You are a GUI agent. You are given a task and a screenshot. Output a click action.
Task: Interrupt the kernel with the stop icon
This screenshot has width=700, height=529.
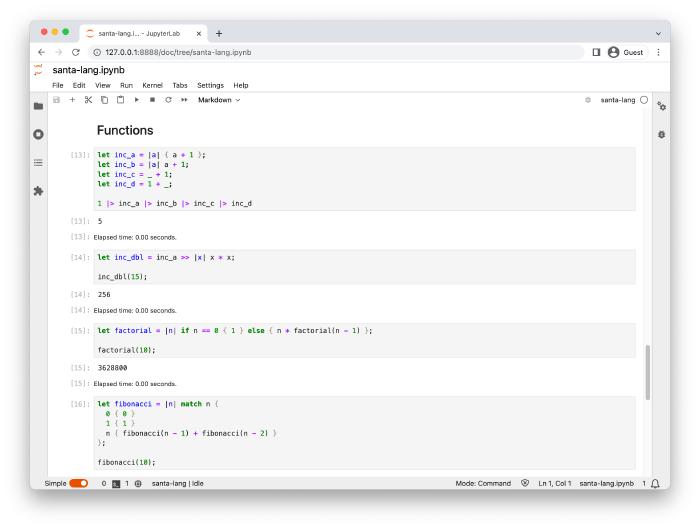pos(152,100)
